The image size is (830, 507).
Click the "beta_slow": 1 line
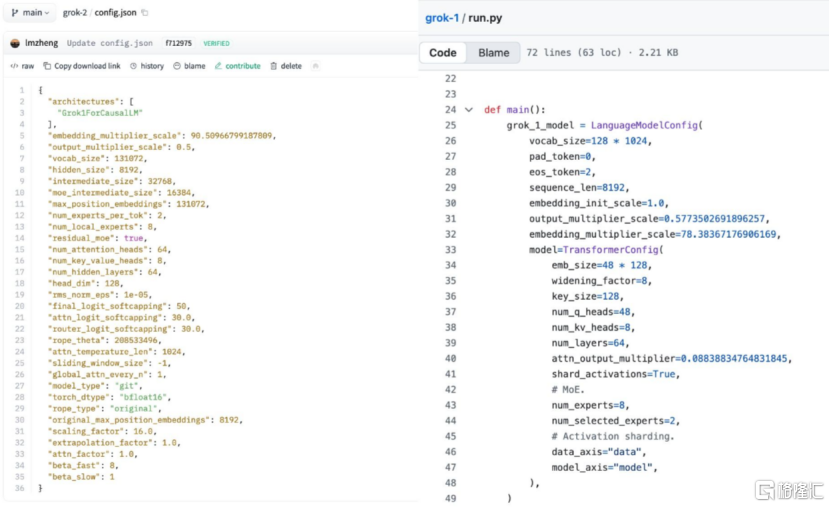coord(81,477)
